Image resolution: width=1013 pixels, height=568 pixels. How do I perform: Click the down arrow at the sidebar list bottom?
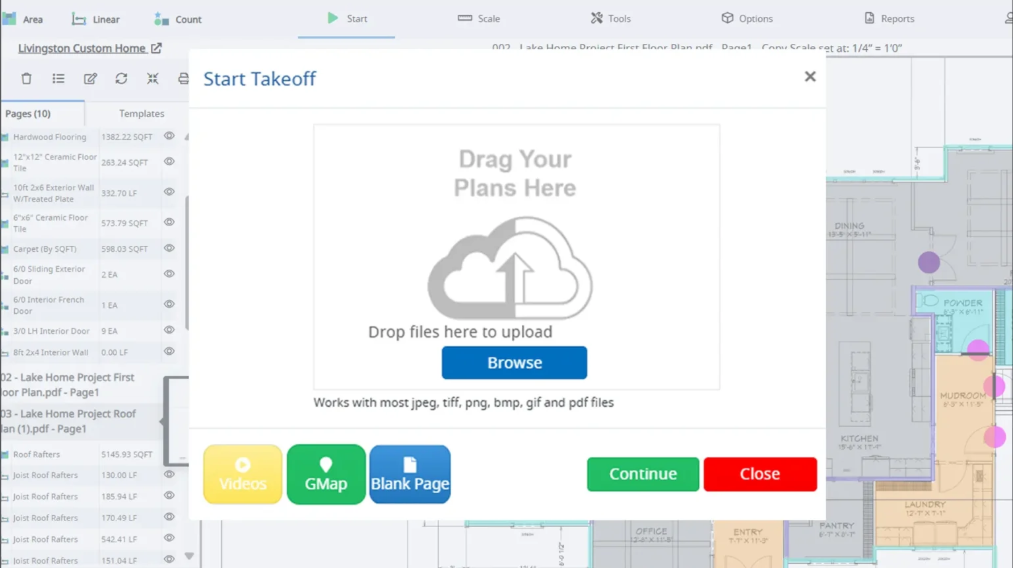(x=189, y=556)
